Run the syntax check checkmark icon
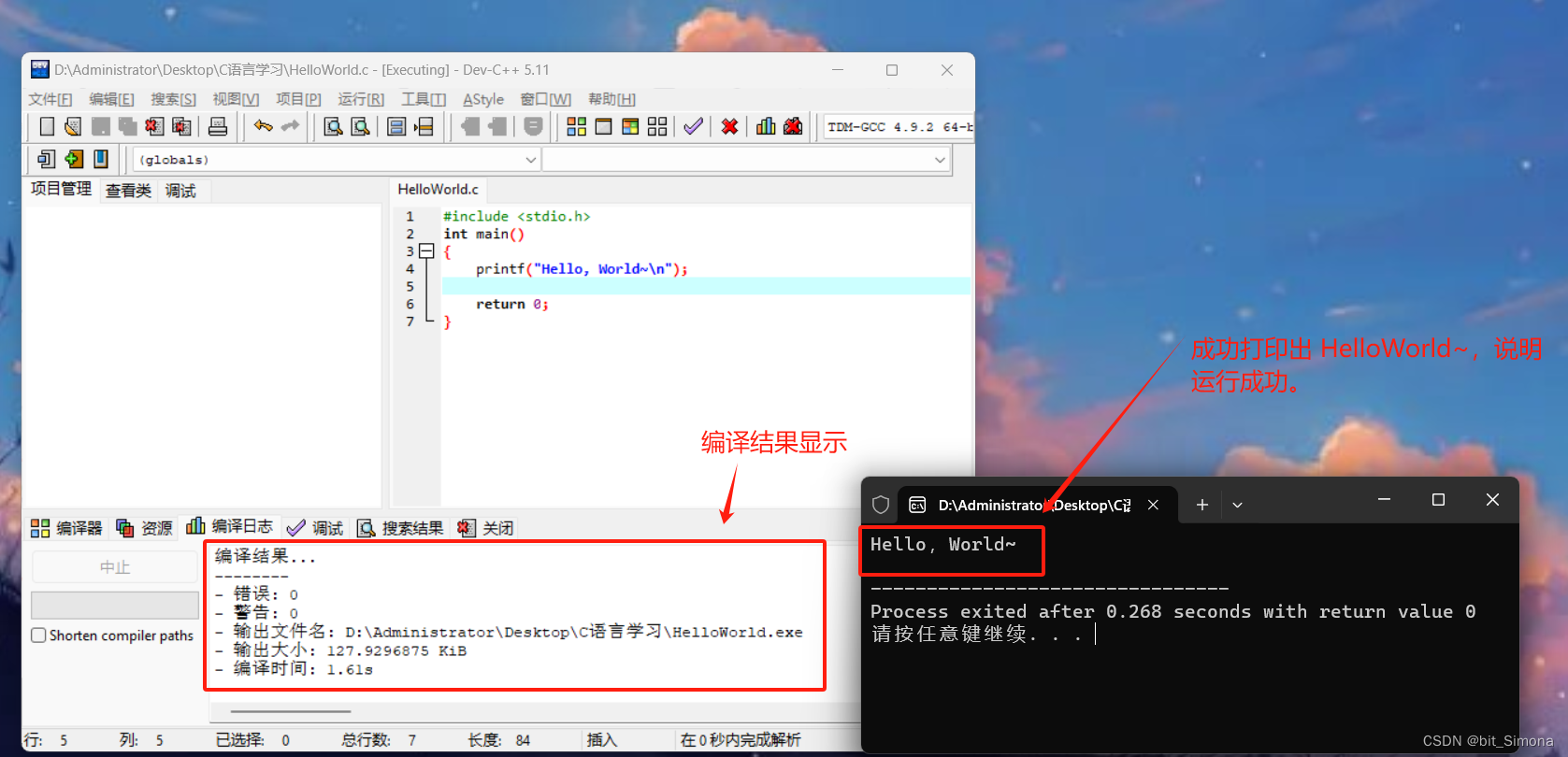1568x757 pixels. [x=693, y=126]
